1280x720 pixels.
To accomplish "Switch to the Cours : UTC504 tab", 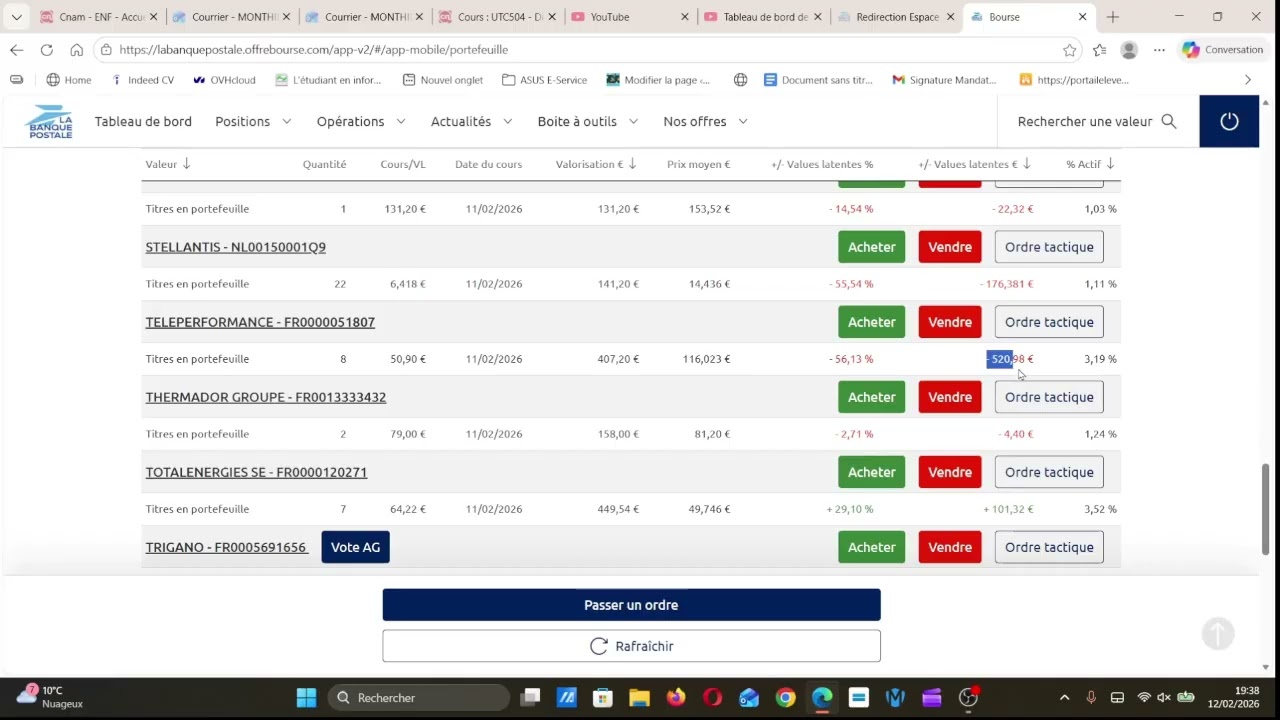I will pyautogui.click(x=497, y=17).
